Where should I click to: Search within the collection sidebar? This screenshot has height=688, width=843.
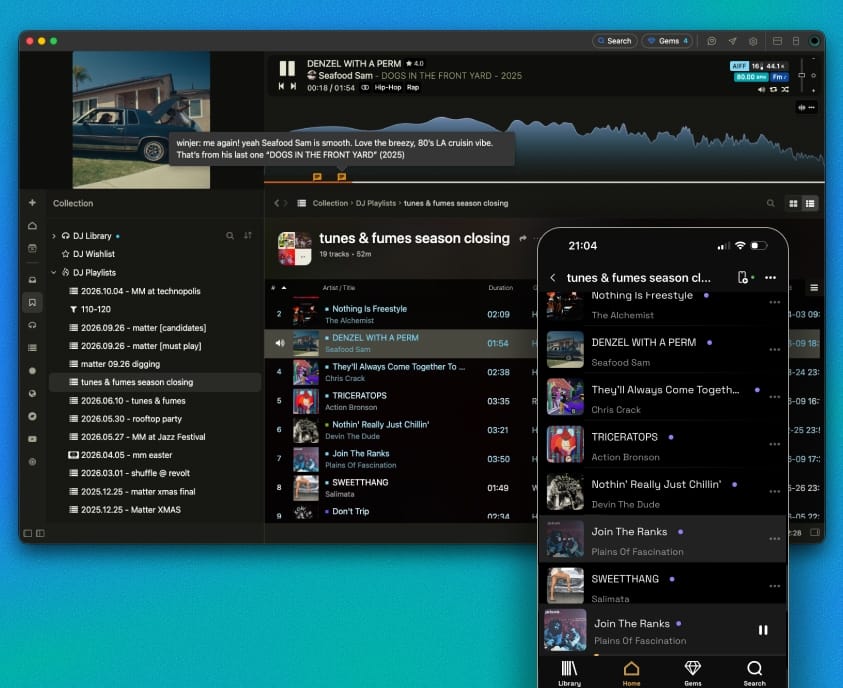pos(230,236)
